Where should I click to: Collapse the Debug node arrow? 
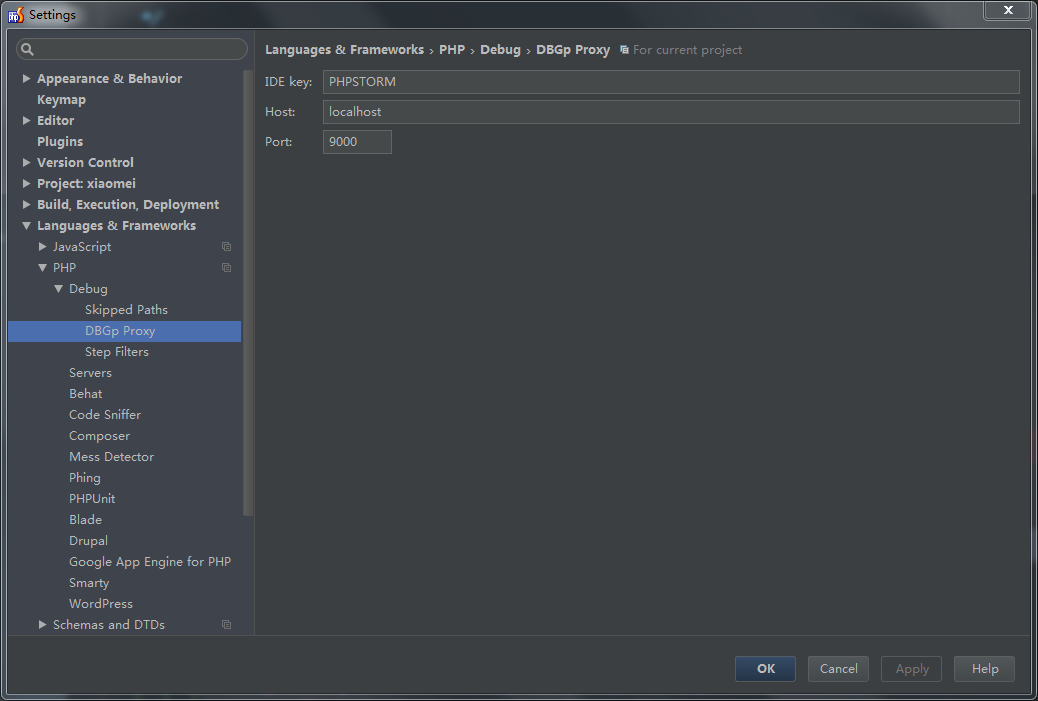(x=58, y=289)
